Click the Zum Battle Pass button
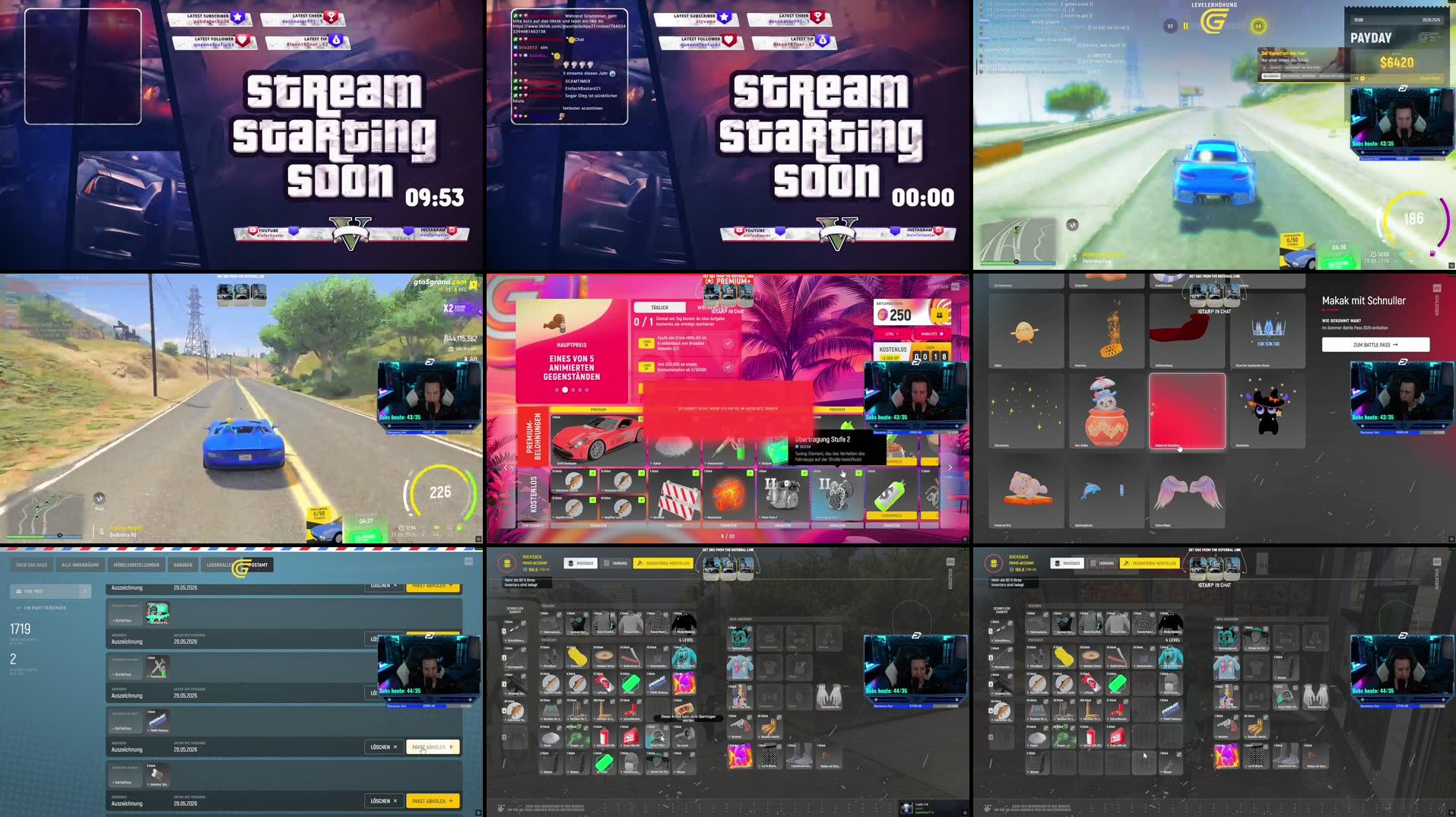The image size is (1456, 817). pyautogui.click(x=1375, y=345)
